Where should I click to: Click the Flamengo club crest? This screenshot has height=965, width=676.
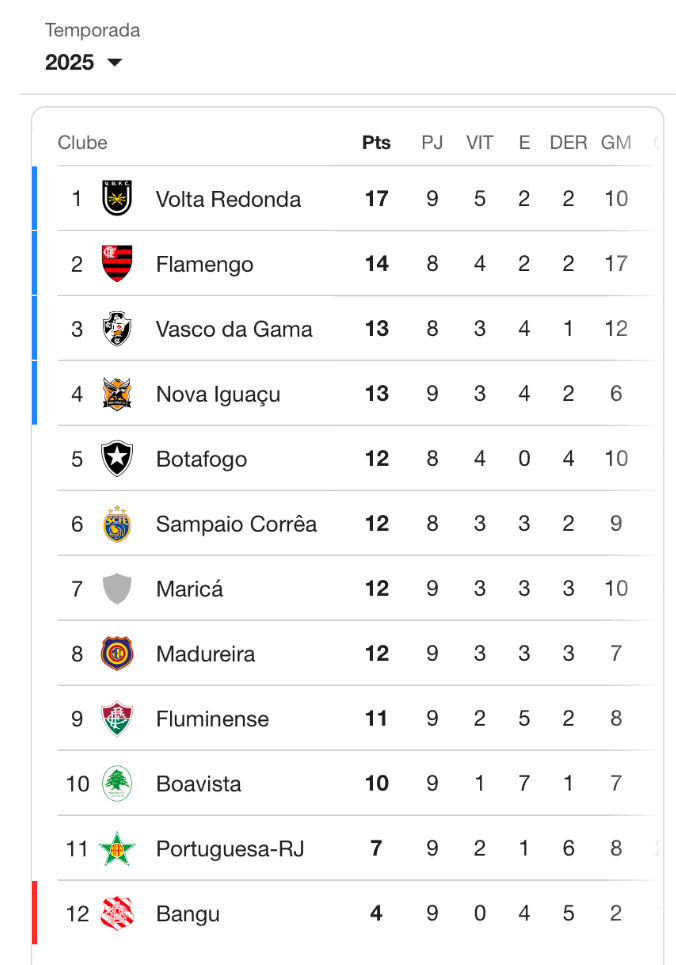click(x=117, y=264)
